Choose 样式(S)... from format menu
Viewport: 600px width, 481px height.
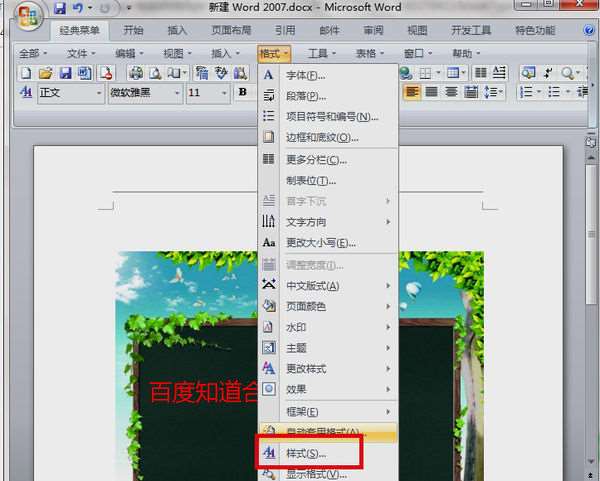click(328, 453)
